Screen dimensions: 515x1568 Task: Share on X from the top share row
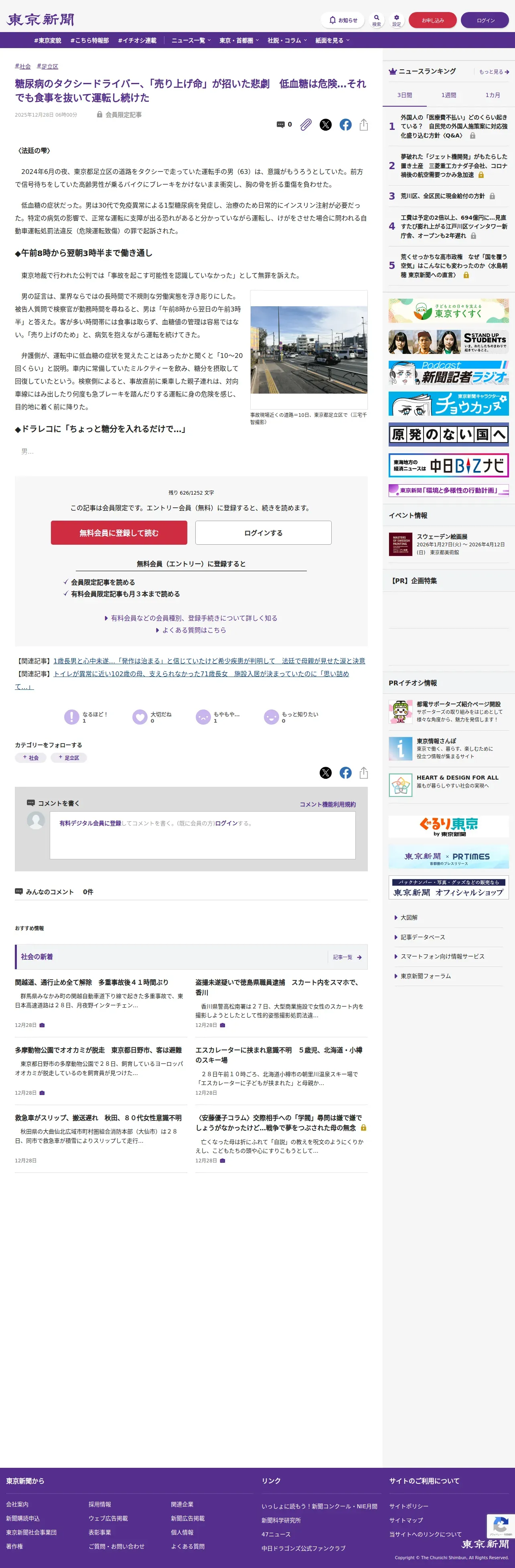point(326,124)
